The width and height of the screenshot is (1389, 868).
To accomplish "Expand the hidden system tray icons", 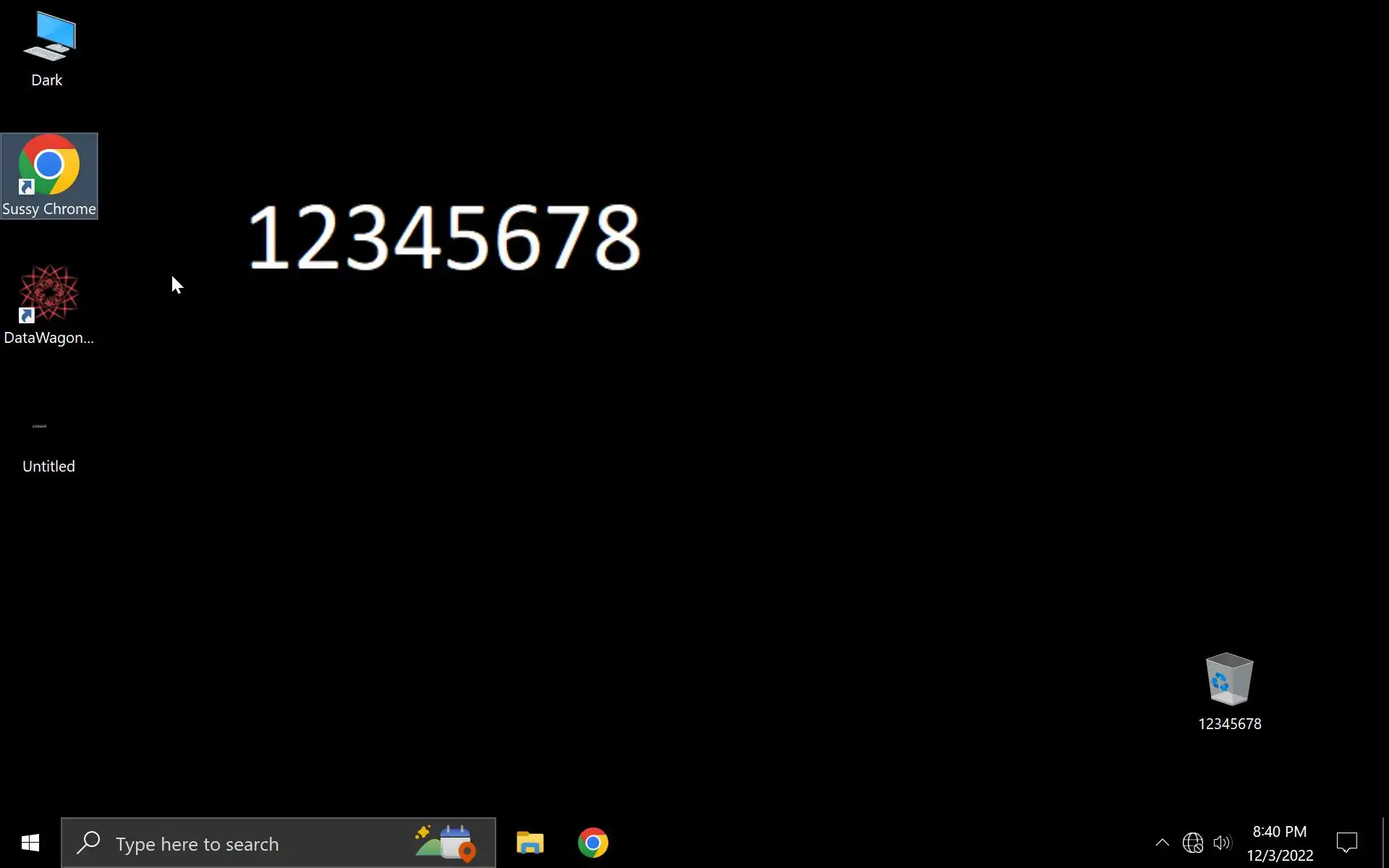I will coord(1162,843).
